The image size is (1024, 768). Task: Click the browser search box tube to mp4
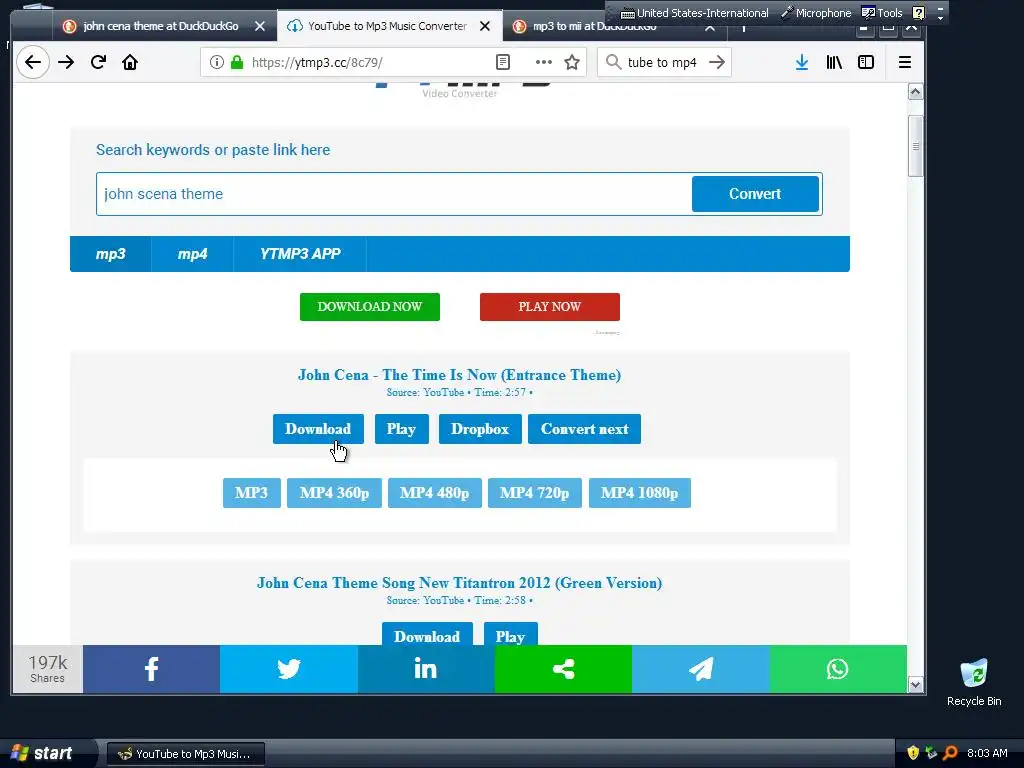tap(662, 62)
